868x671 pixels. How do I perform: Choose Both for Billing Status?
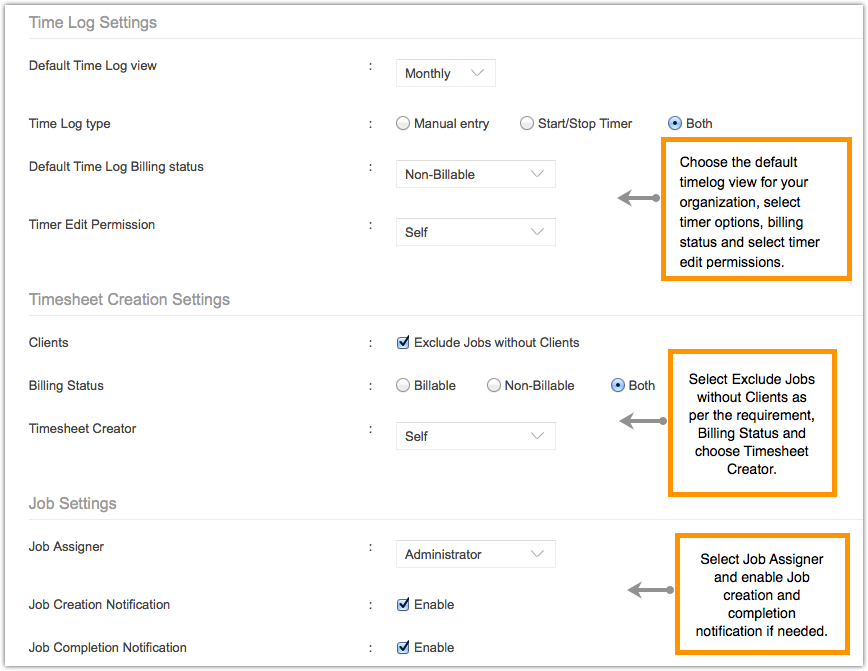(618, 386)
